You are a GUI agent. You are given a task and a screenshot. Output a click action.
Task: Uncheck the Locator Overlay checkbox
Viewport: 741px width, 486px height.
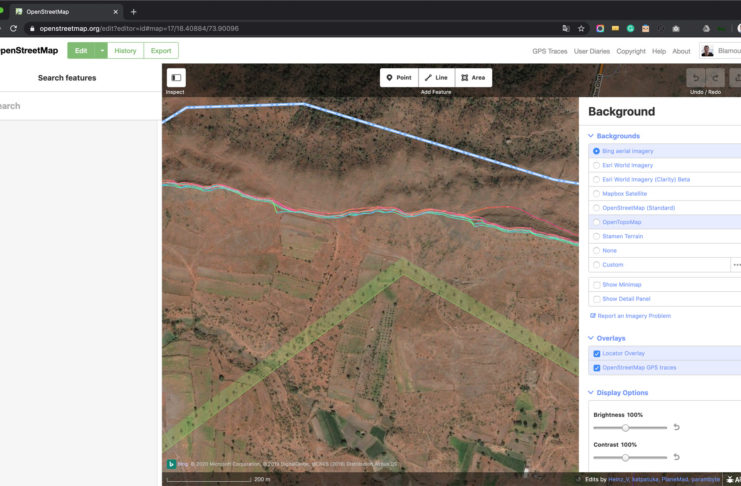tap(597, 354)
